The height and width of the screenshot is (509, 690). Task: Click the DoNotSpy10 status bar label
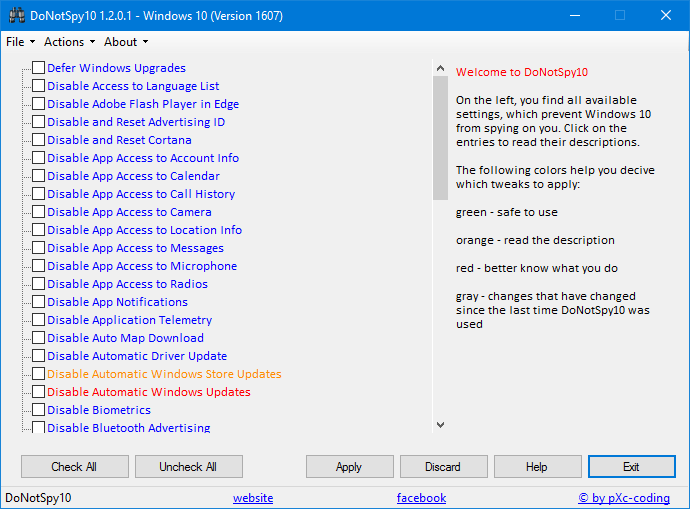(38, 498)
